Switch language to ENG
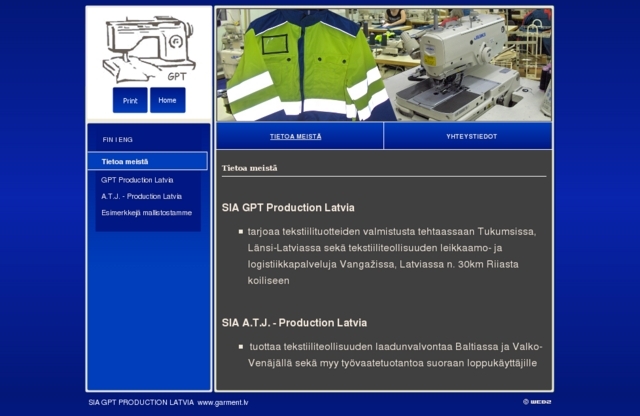 [126, 140]
